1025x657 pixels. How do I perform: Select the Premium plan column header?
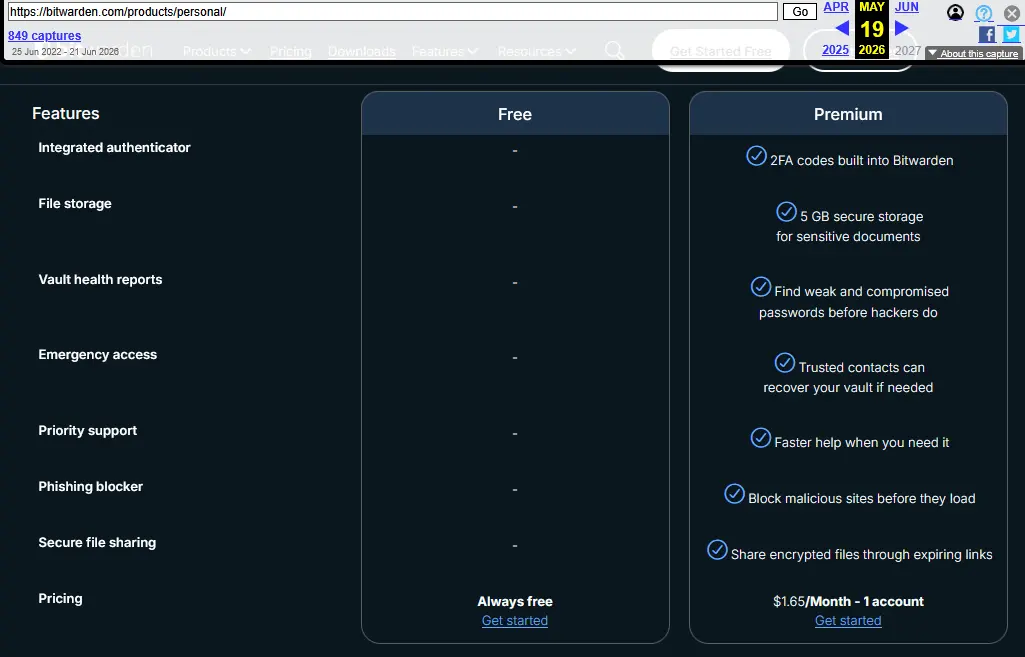[x=848, y=114]
